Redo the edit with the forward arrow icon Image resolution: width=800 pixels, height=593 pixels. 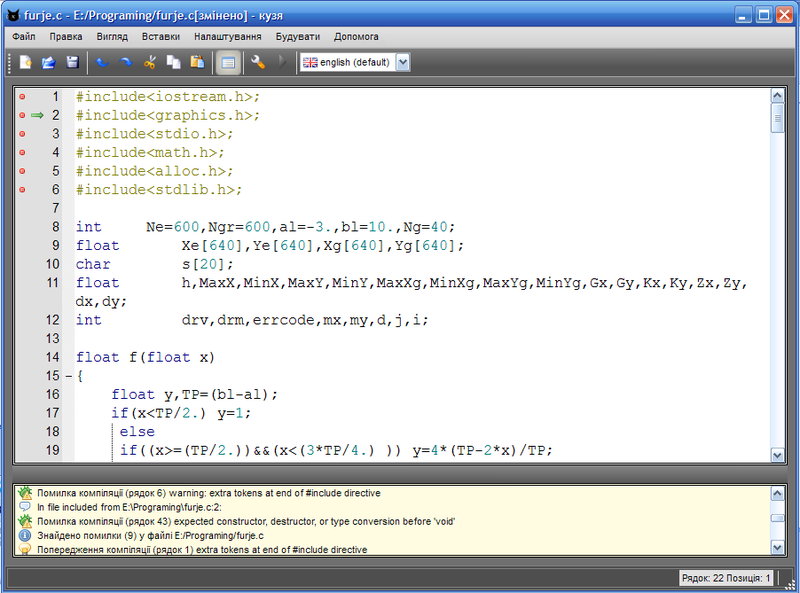click(x=126, y=62)
